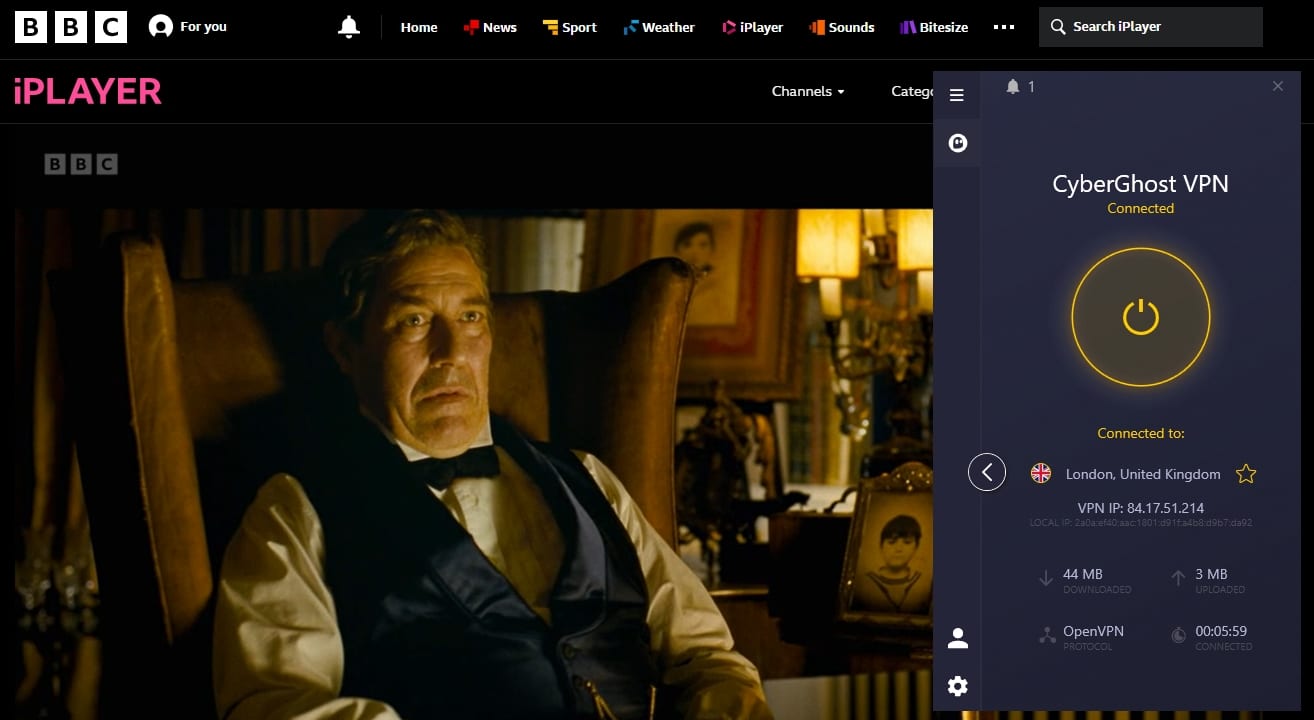
Task: Click the OpenVPN protocol label
Action: coord(1093,631)
